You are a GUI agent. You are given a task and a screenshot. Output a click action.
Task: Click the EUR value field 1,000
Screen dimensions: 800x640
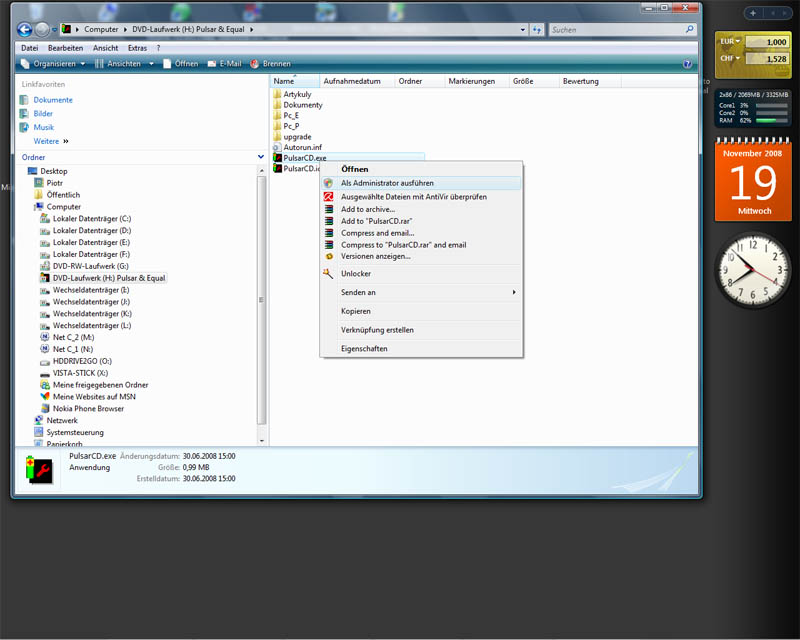(767, 42)
